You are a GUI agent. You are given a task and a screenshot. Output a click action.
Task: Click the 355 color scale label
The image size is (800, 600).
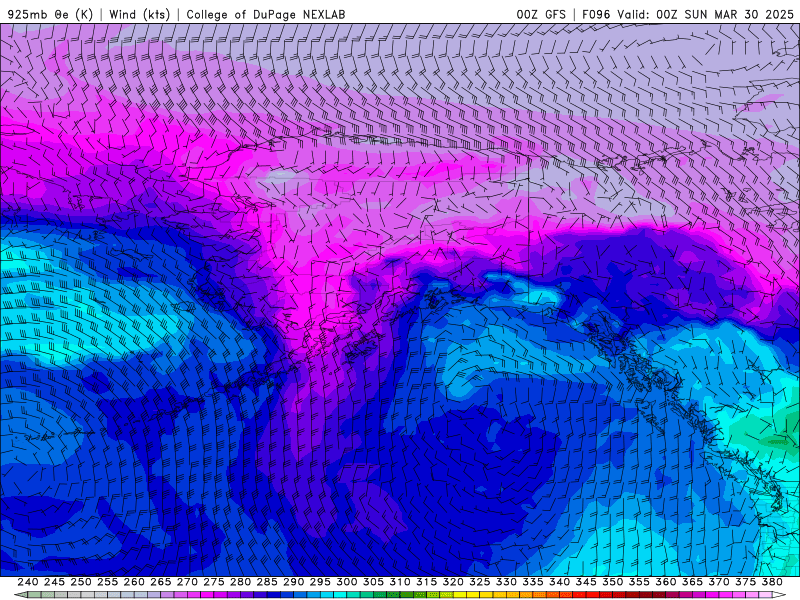pyautogui.click(x=639, y=582)
